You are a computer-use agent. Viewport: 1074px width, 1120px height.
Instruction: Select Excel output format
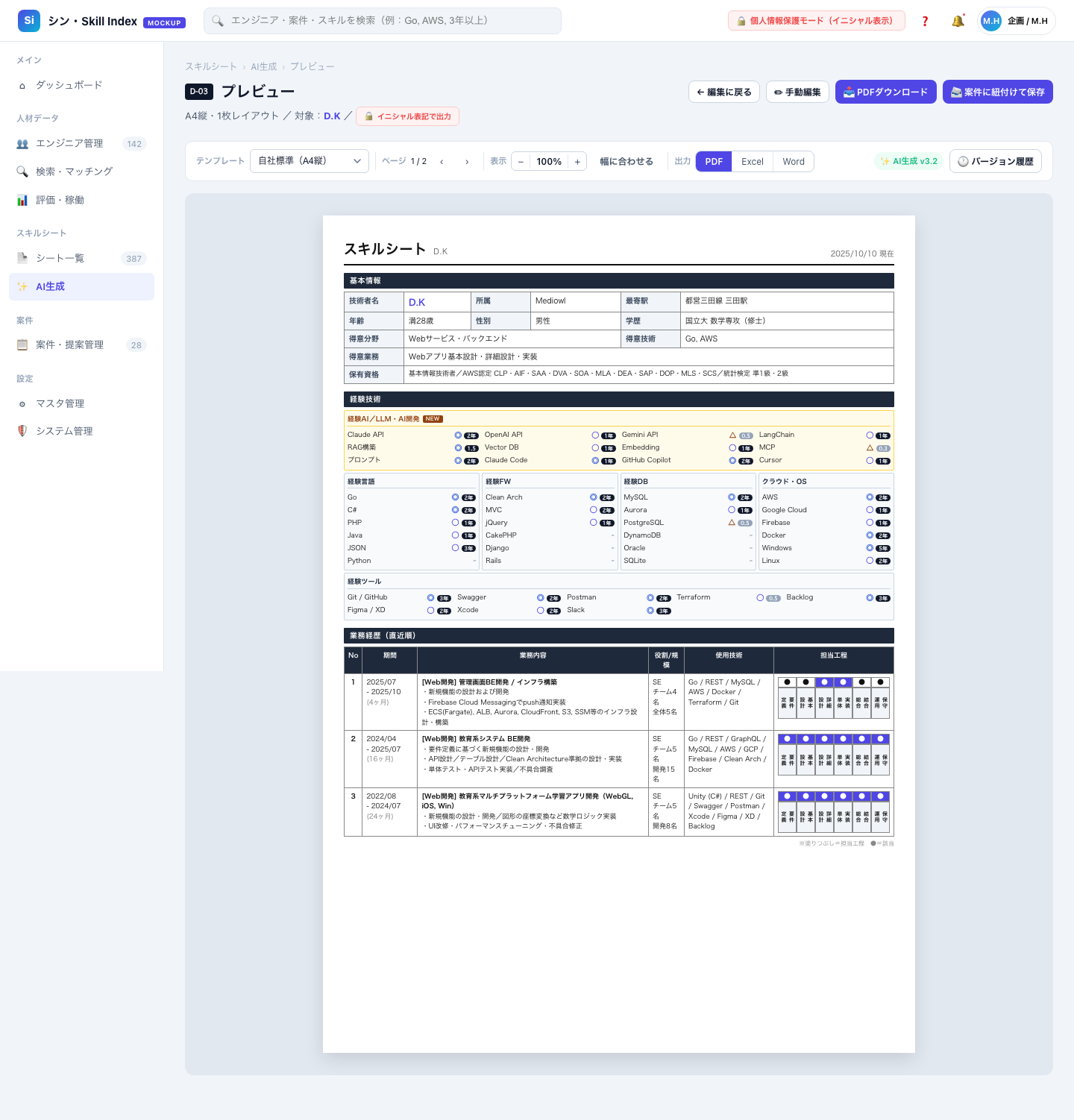click(x=752, y=161)
